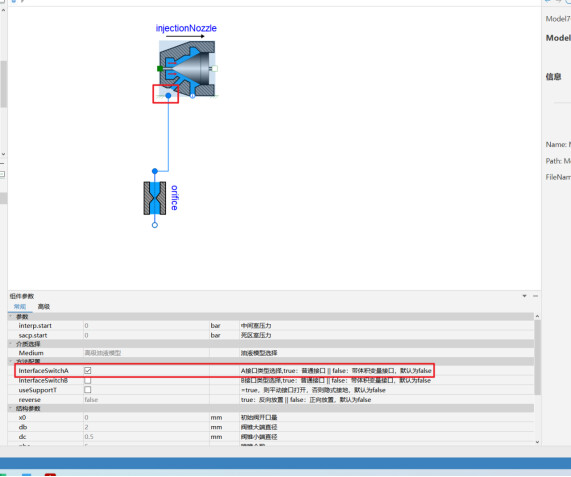
Task: Click the Path: field in info panel
Action: 558,161
